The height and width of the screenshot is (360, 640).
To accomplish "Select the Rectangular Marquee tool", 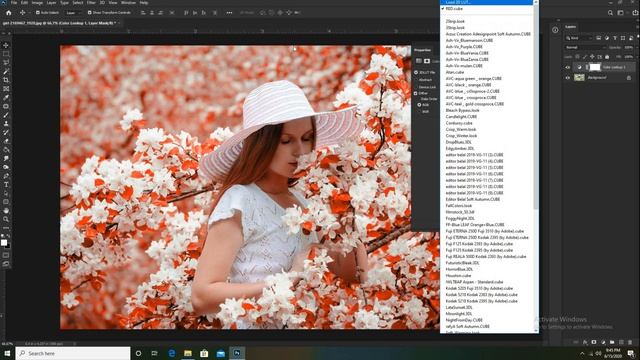I will pos(6,54).
